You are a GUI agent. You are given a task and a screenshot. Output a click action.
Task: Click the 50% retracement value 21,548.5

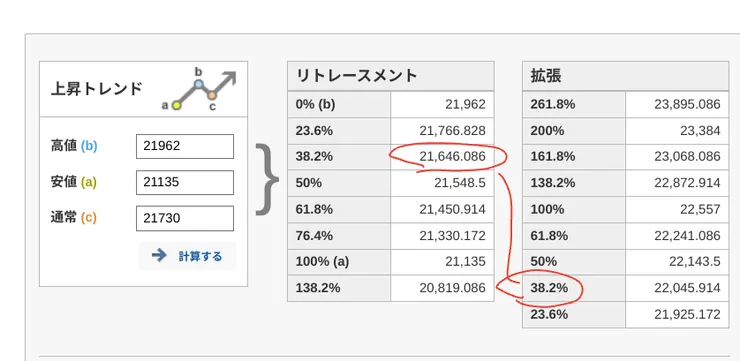(460, 183)
